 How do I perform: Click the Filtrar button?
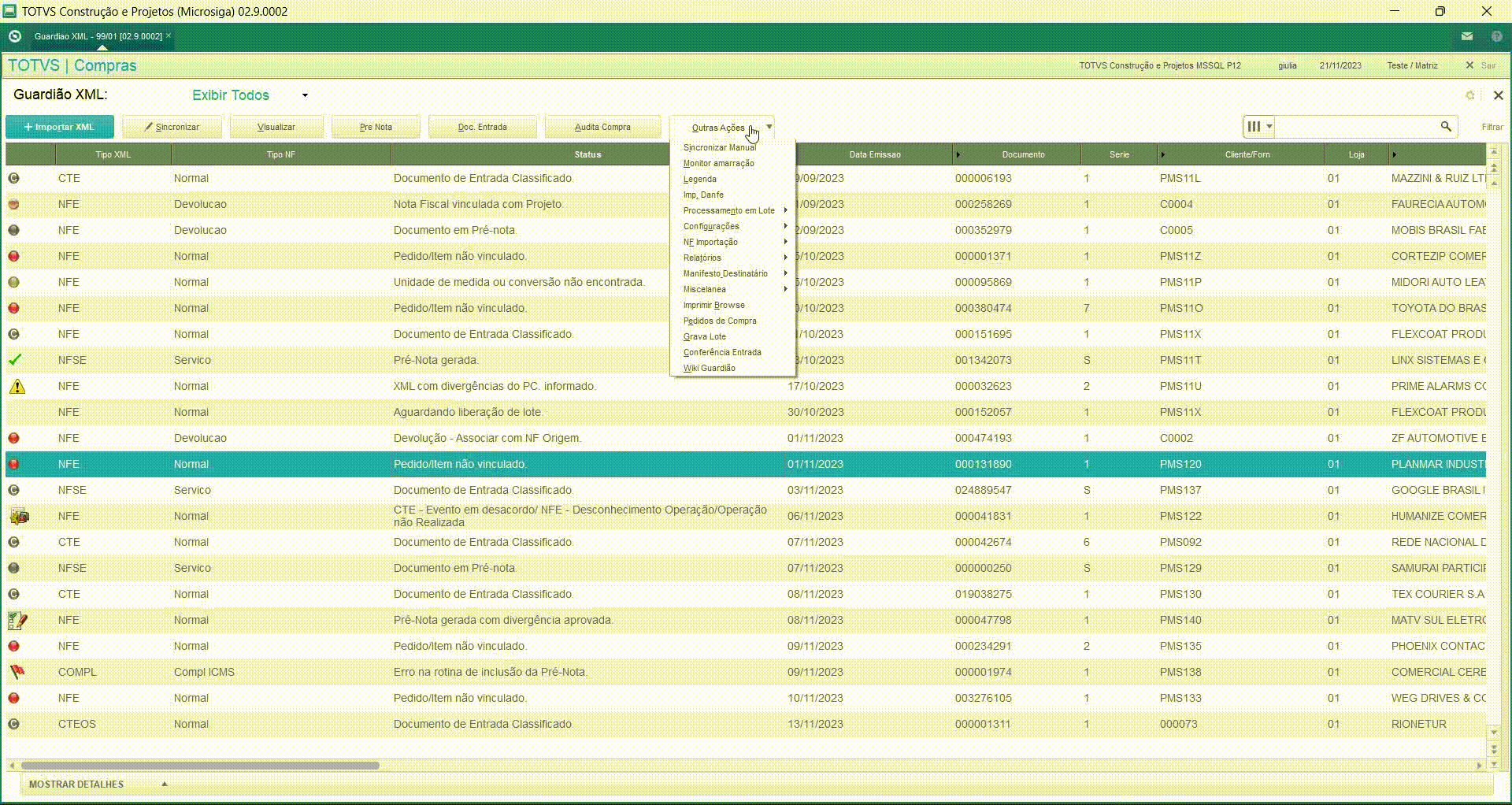click(x=1492, y=127)
